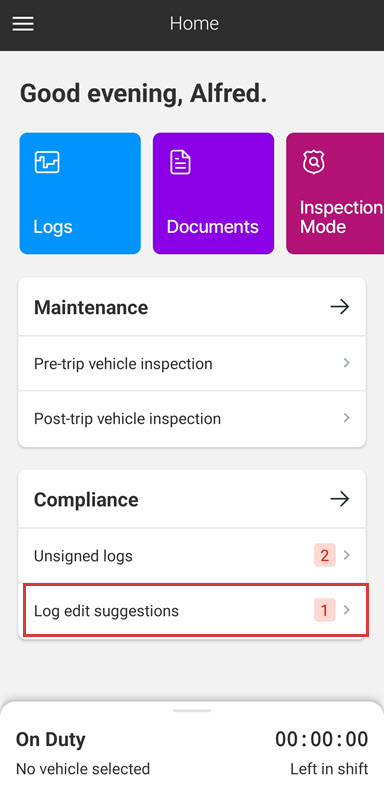Click the Maintenance arrow icon
The width and height of the screenshot is (385, 791).
tap(340, 307)
